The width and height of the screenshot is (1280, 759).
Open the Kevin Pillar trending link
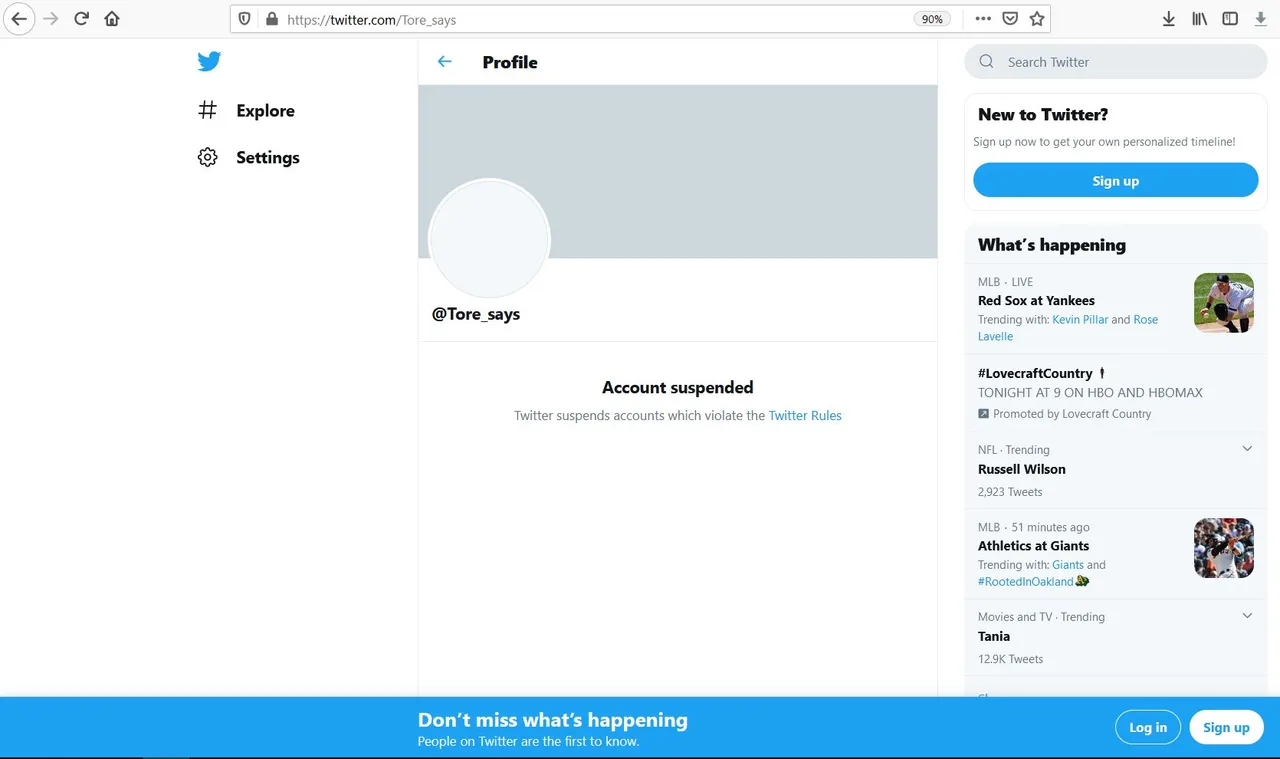click(x=1080, y=320)
